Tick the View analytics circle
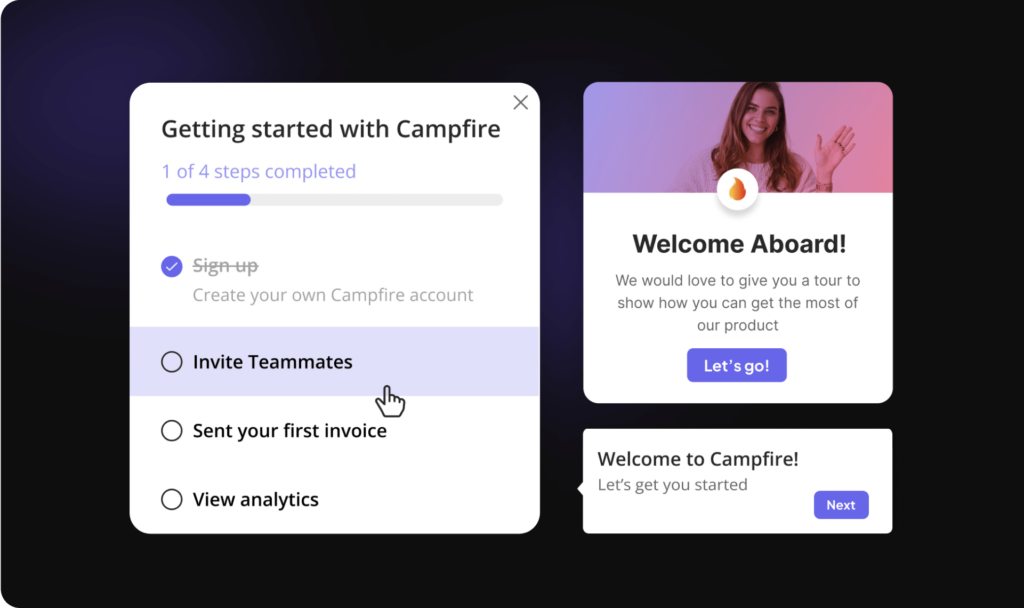This screenshot has width=1024, height=608. (172, 499)
